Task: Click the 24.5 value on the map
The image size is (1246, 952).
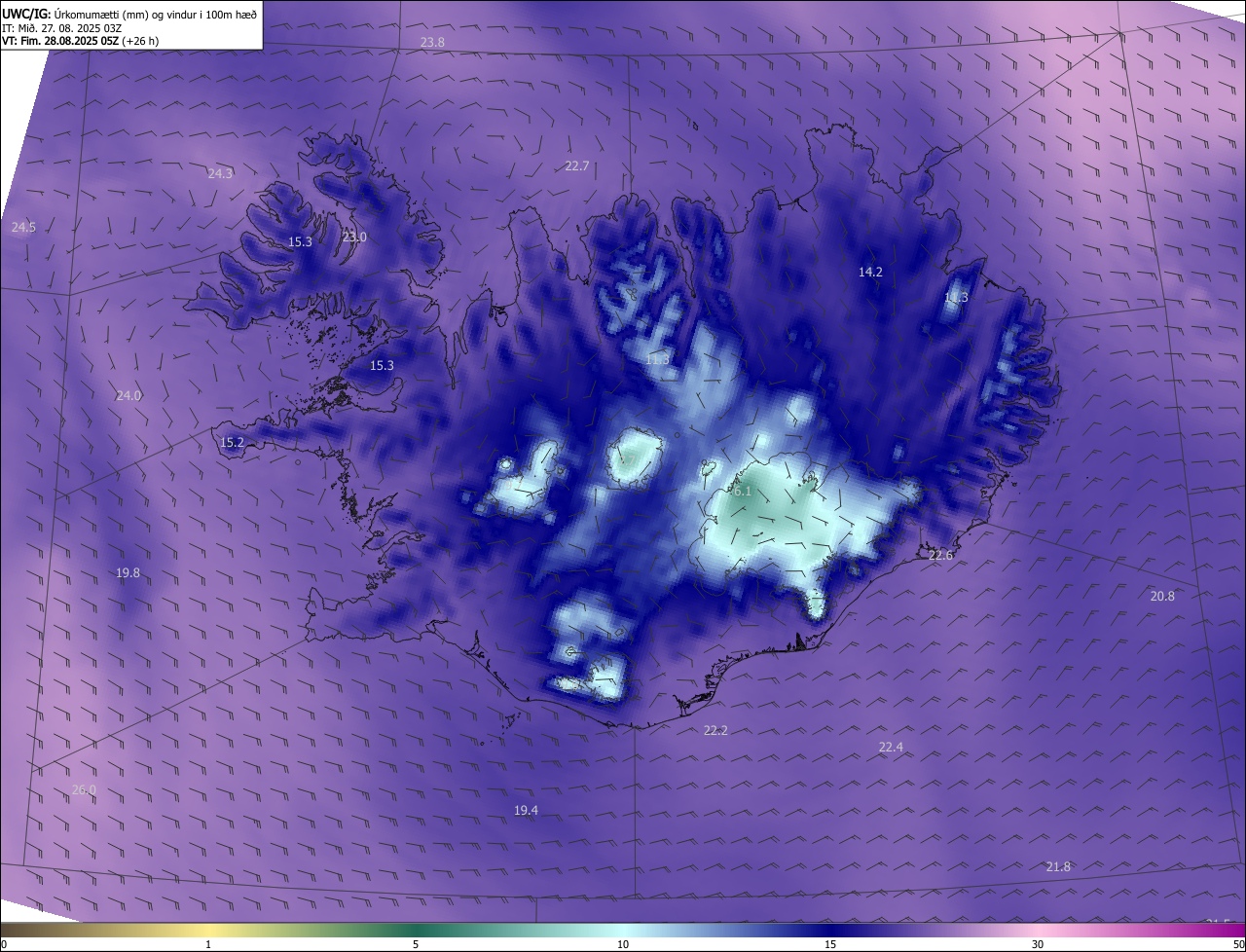Action: [23, 227]
